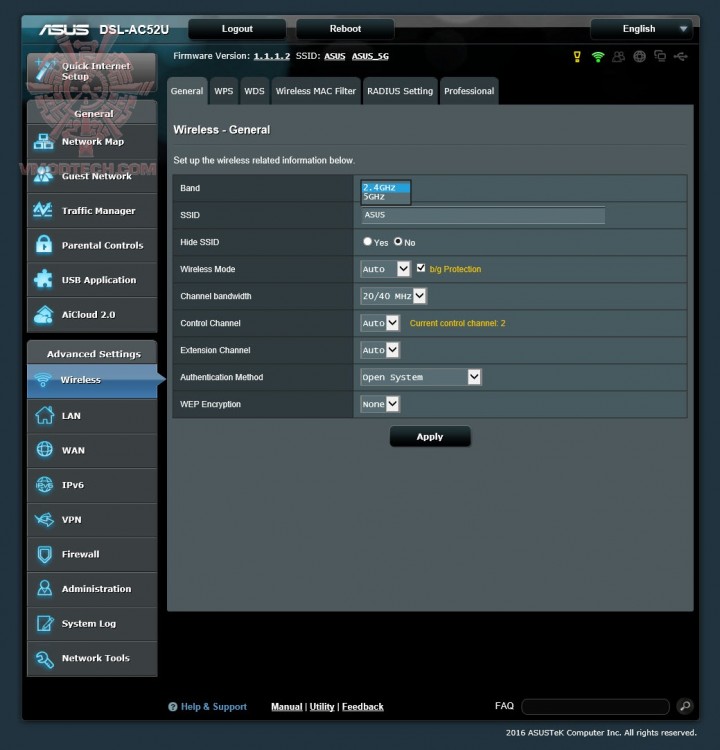Viewport: 720px width, 750px height.
Task: Open Traffic Manager via its graph icon
Action: point(43,210)
